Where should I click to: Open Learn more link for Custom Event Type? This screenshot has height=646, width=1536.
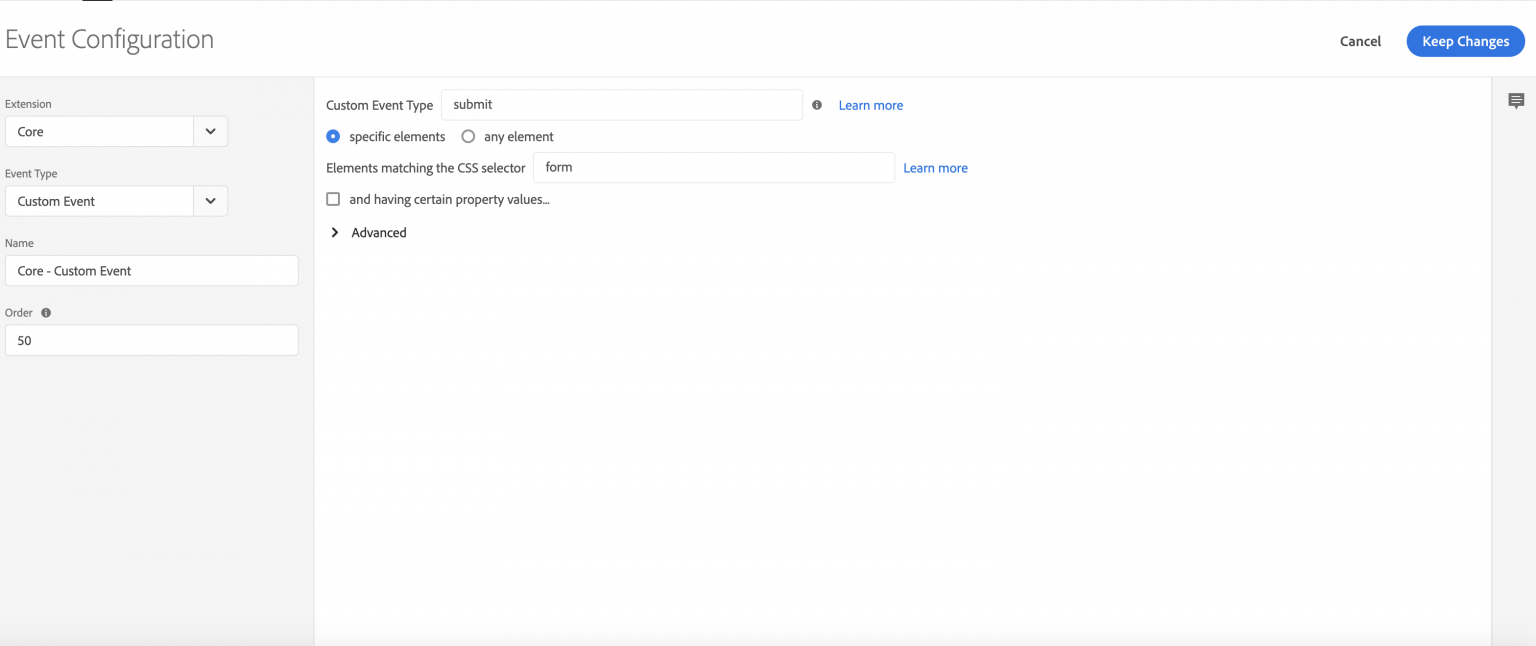[870, 105]
